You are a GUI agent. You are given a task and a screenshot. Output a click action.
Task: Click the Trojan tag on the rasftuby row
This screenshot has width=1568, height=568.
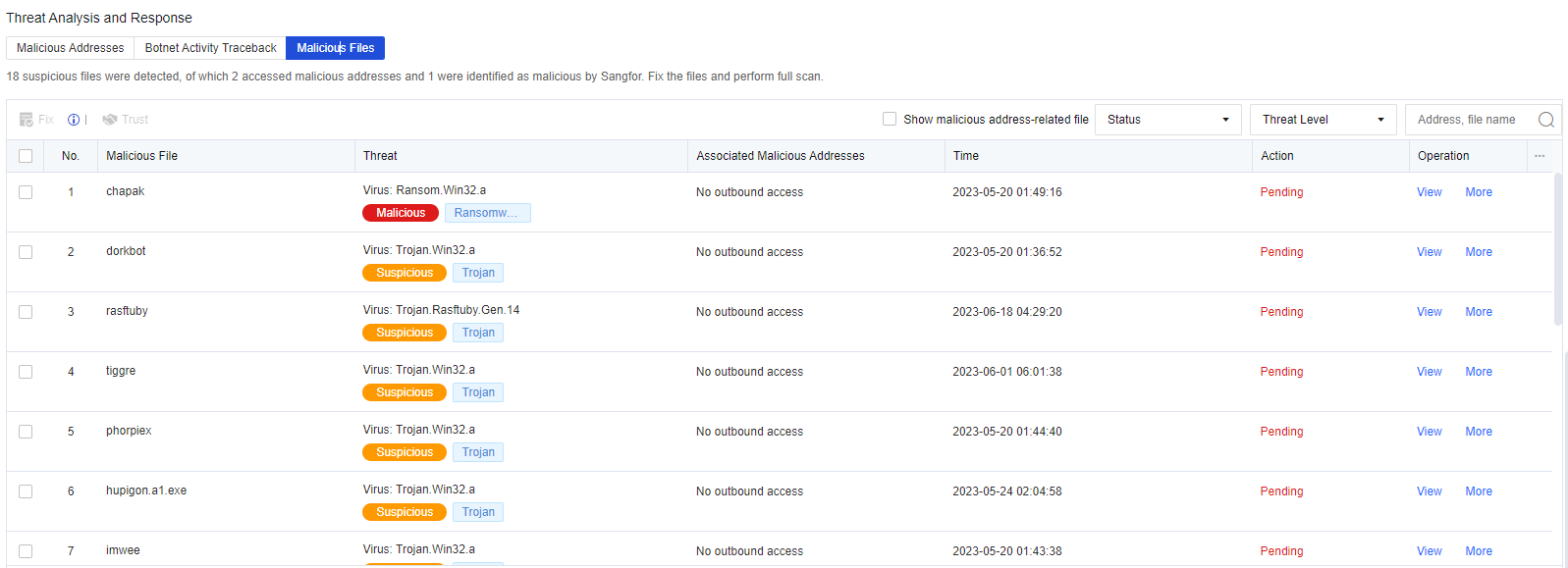[x=478, y=333]
